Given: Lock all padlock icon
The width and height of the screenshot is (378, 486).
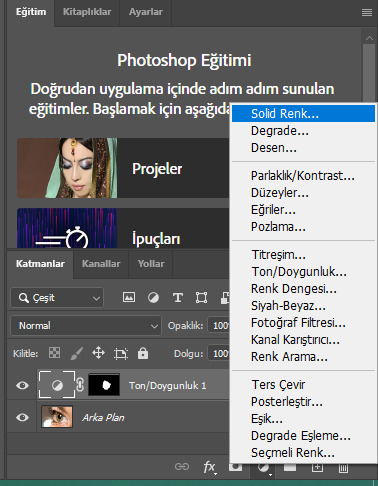Looking at the screenshot, I should (x=143, y=353).
